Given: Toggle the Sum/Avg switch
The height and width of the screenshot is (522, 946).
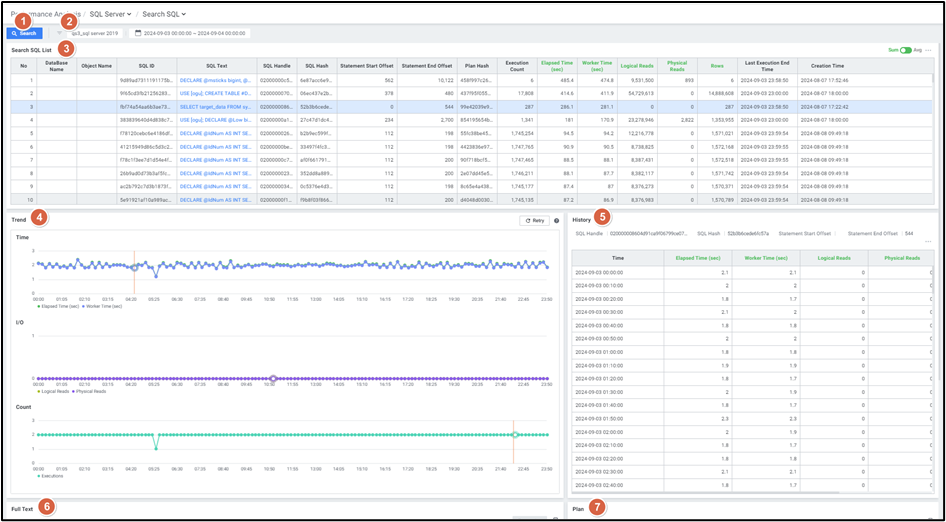Looking at the screenshot, I should point(906,49).
